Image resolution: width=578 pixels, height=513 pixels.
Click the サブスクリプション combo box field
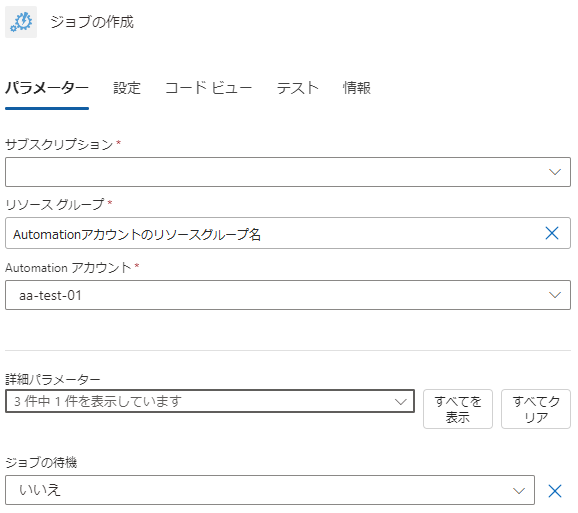pyautogui.click(x=288, y=172)
